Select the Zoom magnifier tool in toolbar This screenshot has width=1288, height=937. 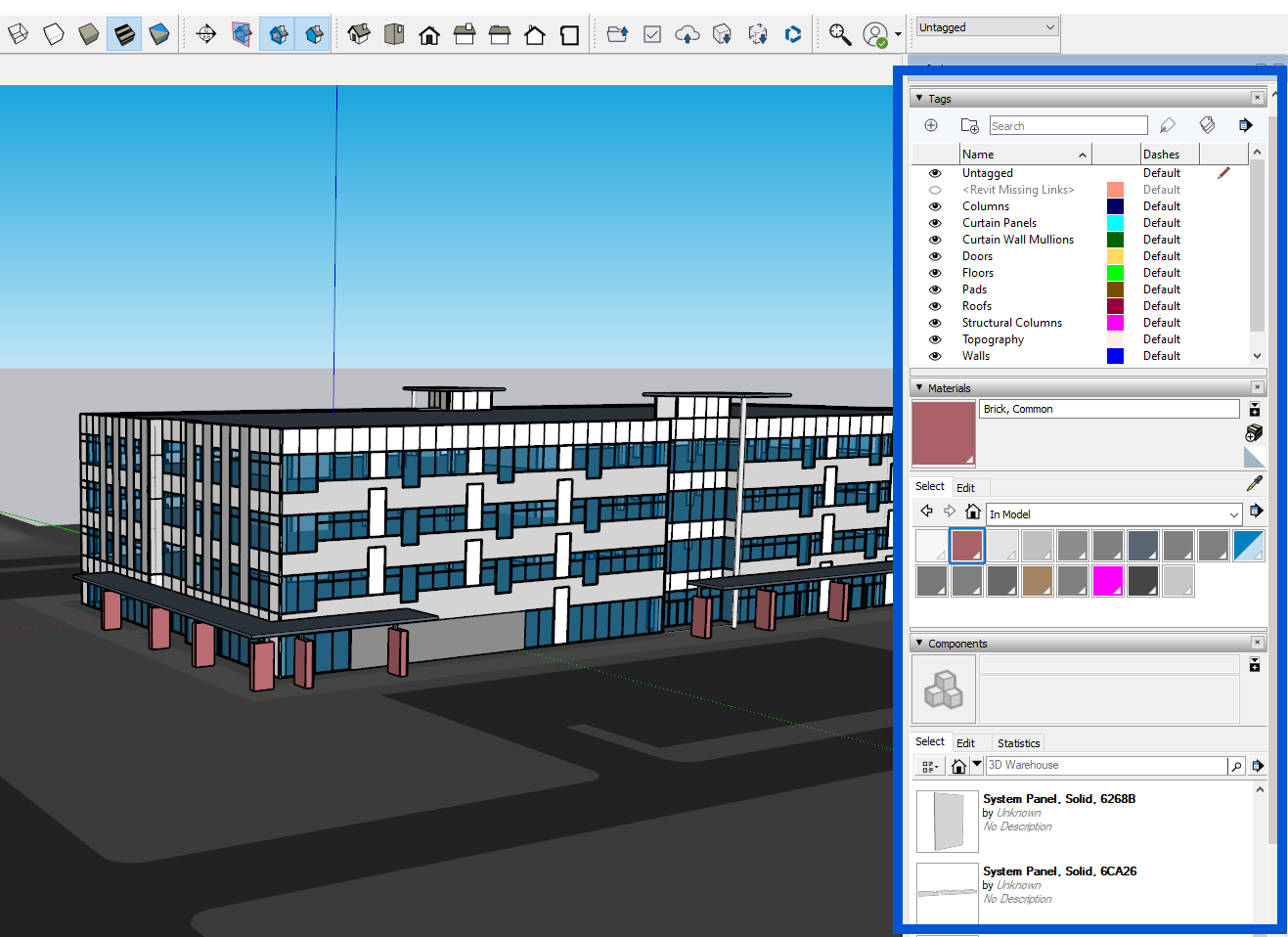point(839,33)
